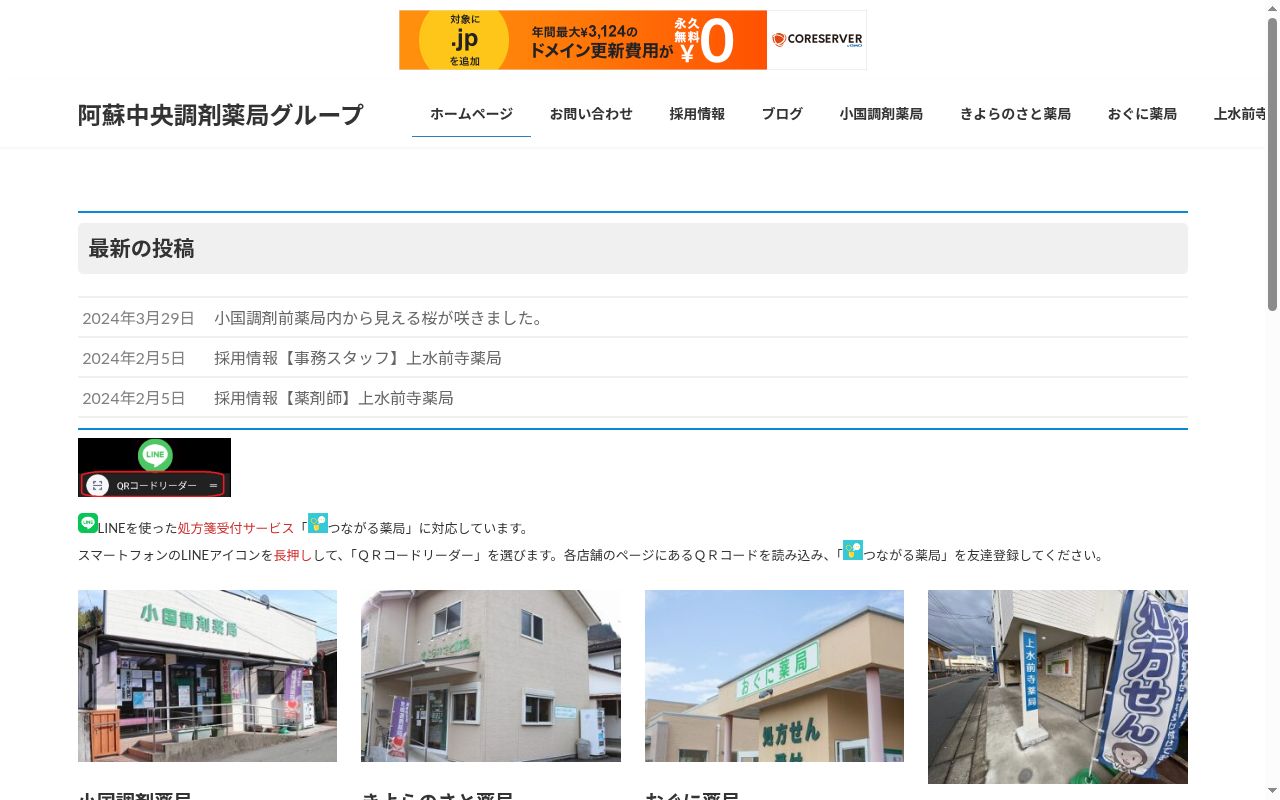Screen dimensions: 1280x800
Task: Click the vertical page scrollbar
Action: click(x=1273, y=165)
